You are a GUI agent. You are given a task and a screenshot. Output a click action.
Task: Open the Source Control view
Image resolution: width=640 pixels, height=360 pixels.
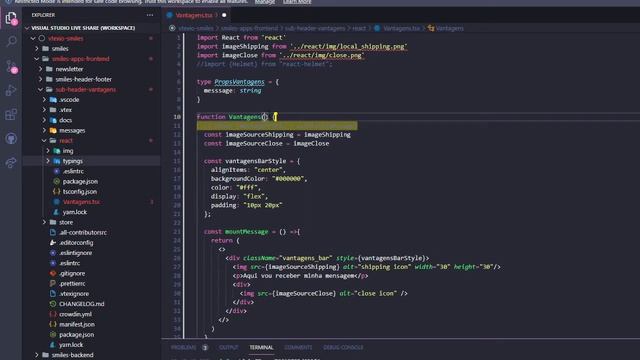pos(11,66)
